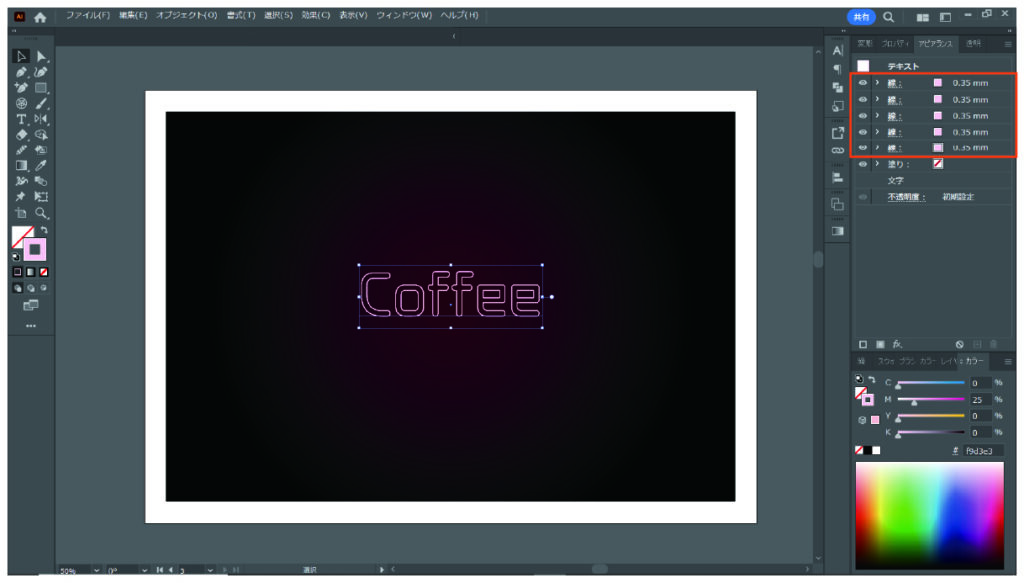Change screen mode in toolbar
Viewport: 1024px width, 583px height.
(x=31, y=306)
